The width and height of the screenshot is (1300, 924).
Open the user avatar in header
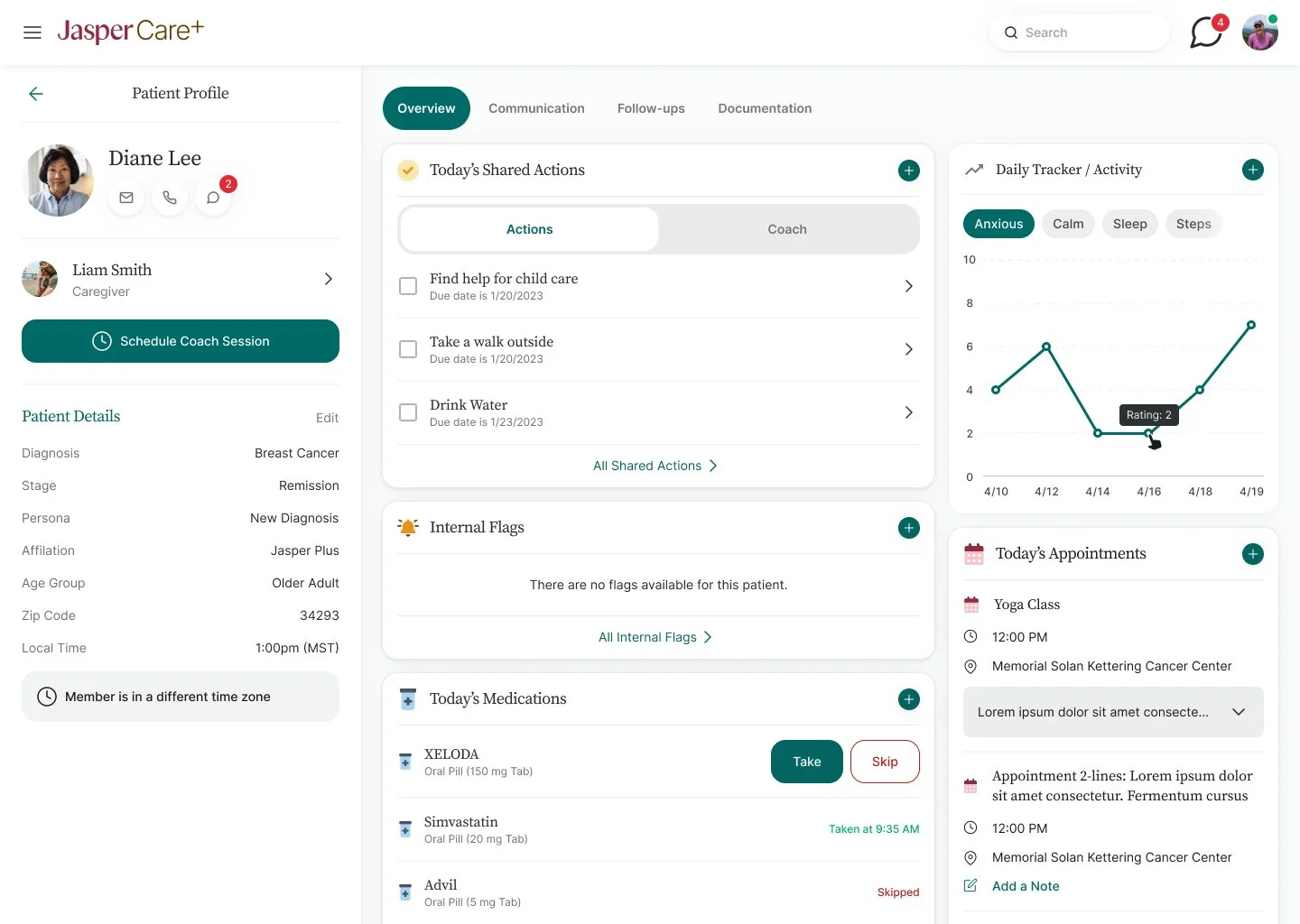point(1260,32)
